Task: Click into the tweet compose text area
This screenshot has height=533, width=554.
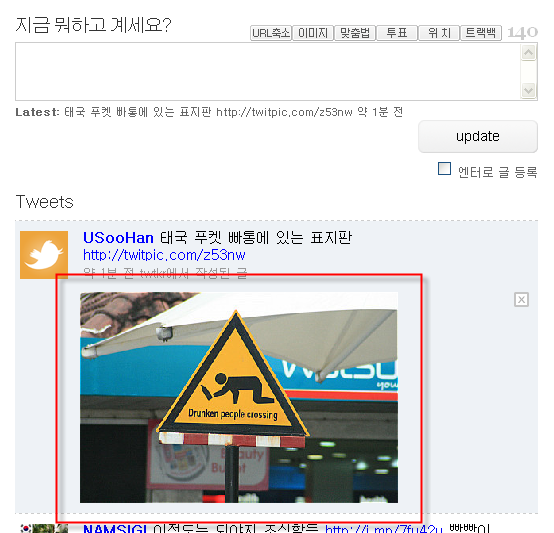Action: point(268,72)
